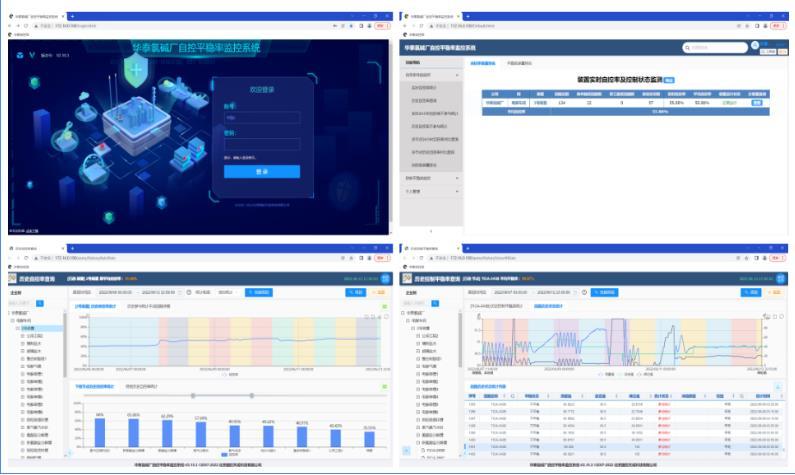Click green export icon at bar chart corner

click(x=382, y=386)
